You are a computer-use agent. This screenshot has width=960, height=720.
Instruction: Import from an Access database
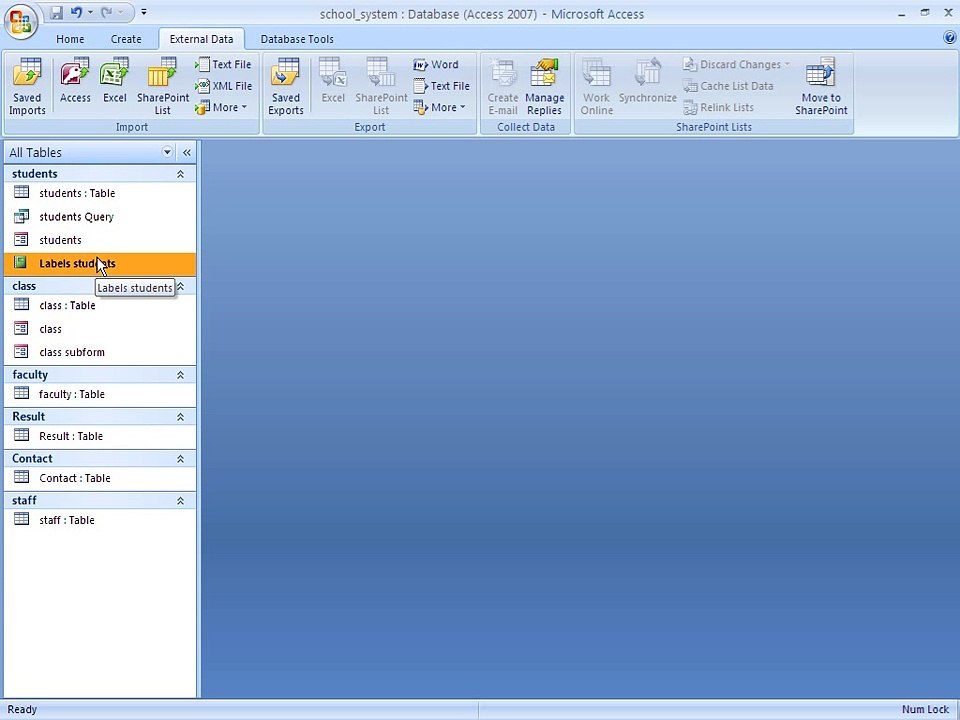(x=75, y=80)
